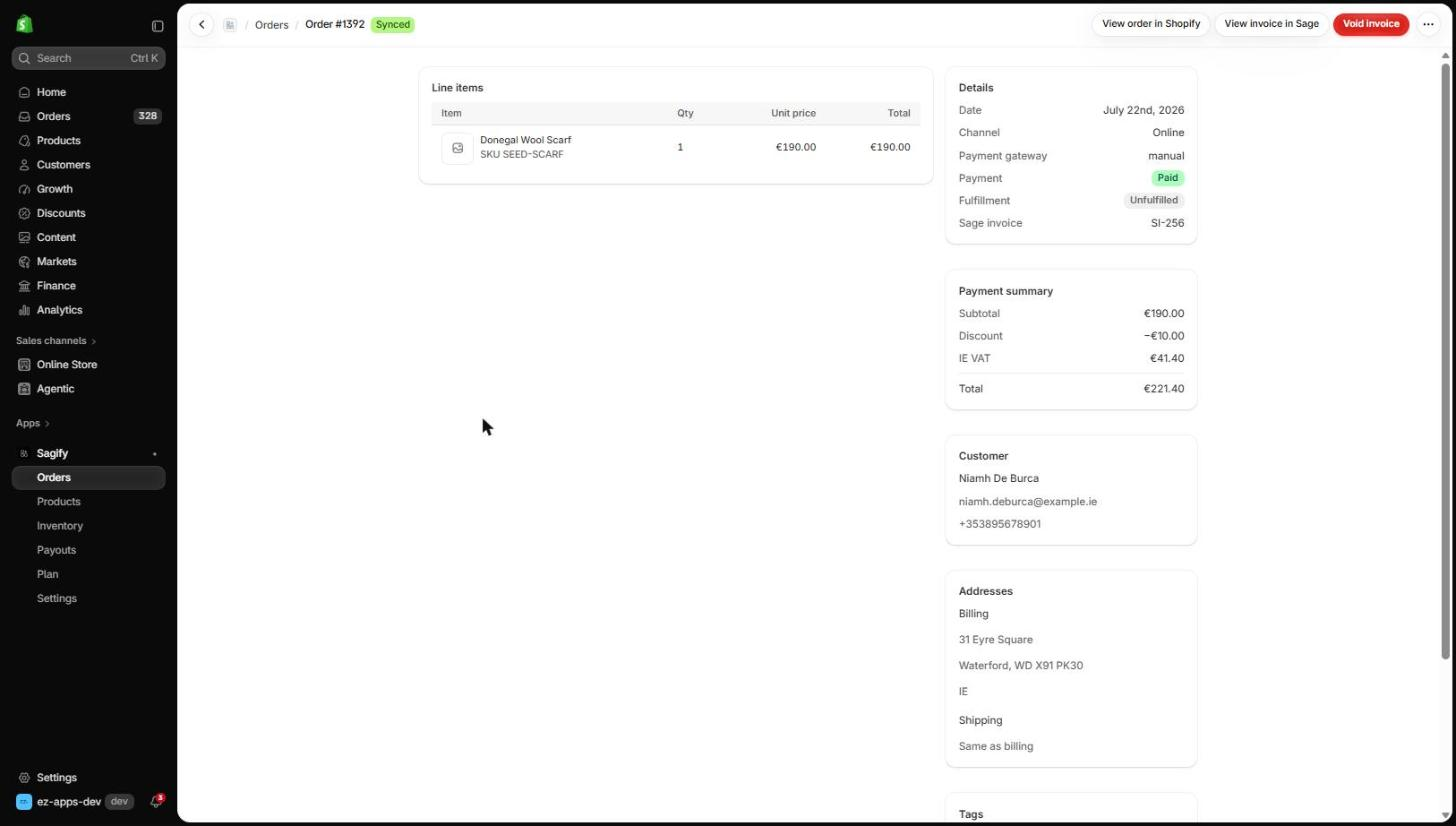Click the phone number +353895678901
This screenshot has height=826, width=1456.
(x=999, y=524)
